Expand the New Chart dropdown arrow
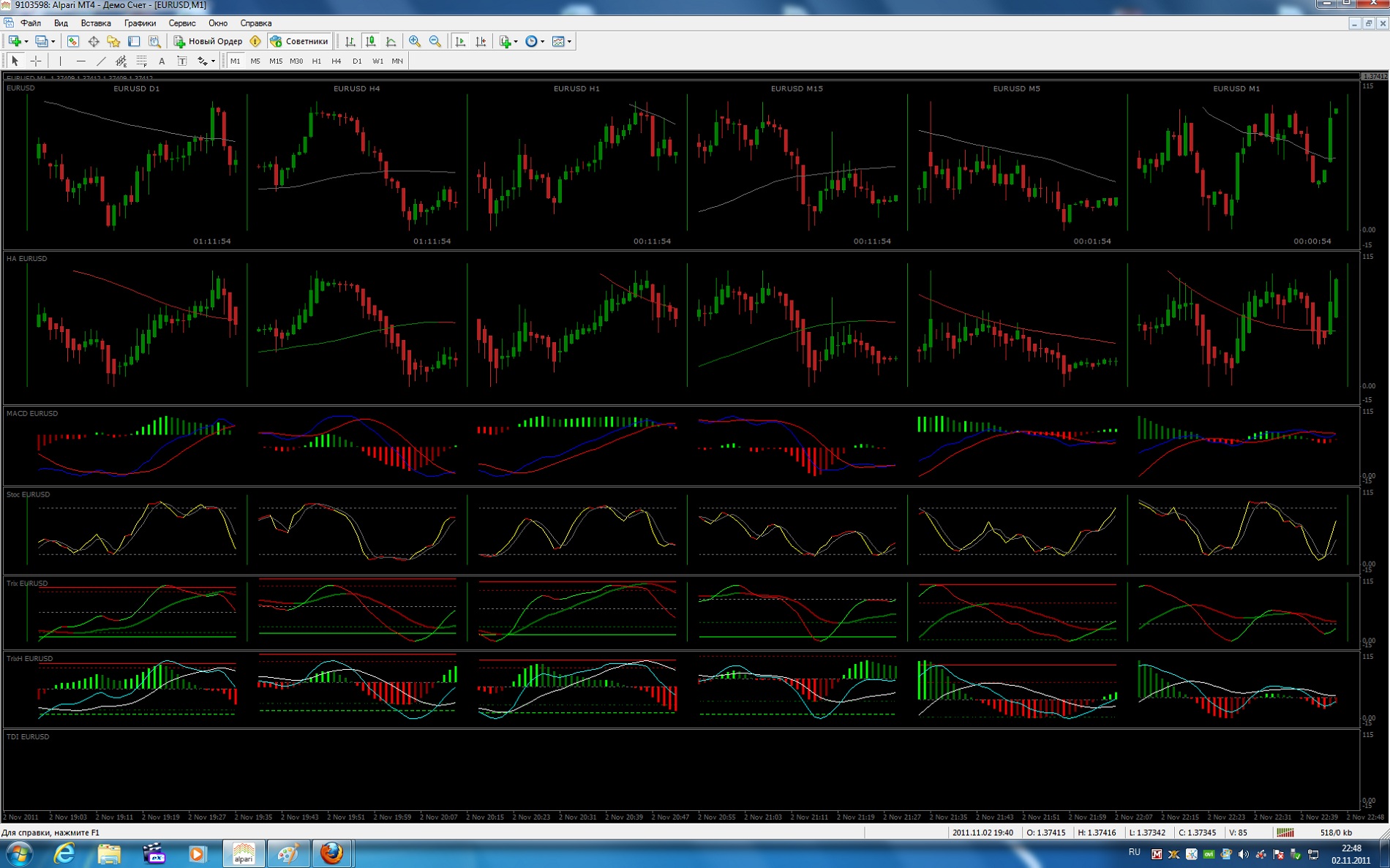The height and width of the screenshot is (868, 1390). [26, 42]
